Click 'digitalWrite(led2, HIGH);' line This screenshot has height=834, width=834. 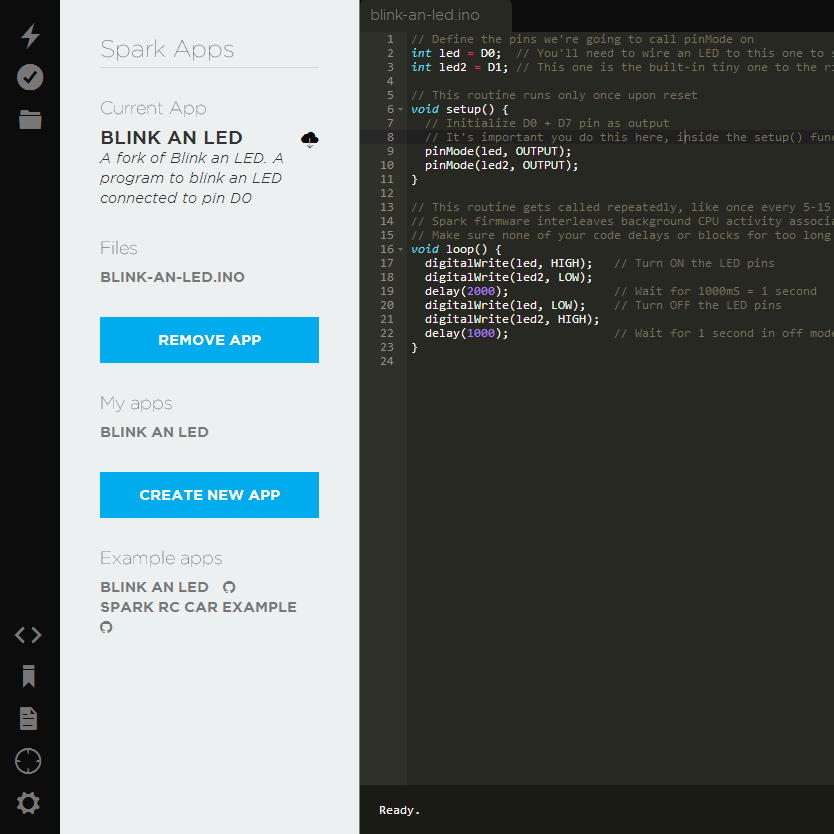click(x=512, y=319)
